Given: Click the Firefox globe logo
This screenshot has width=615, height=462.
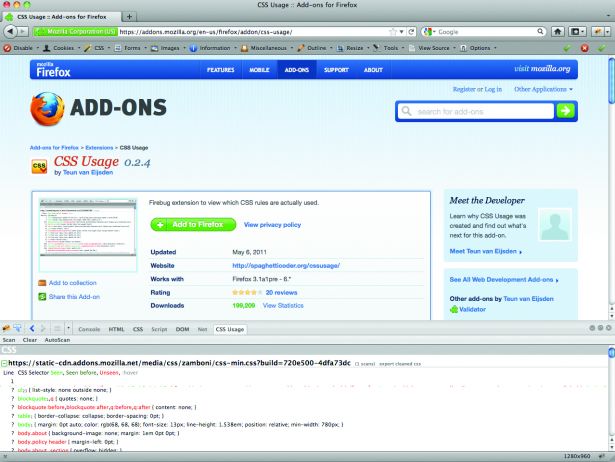Looking at the screenshot, I should pyautogui.click(x=47, y=109).
